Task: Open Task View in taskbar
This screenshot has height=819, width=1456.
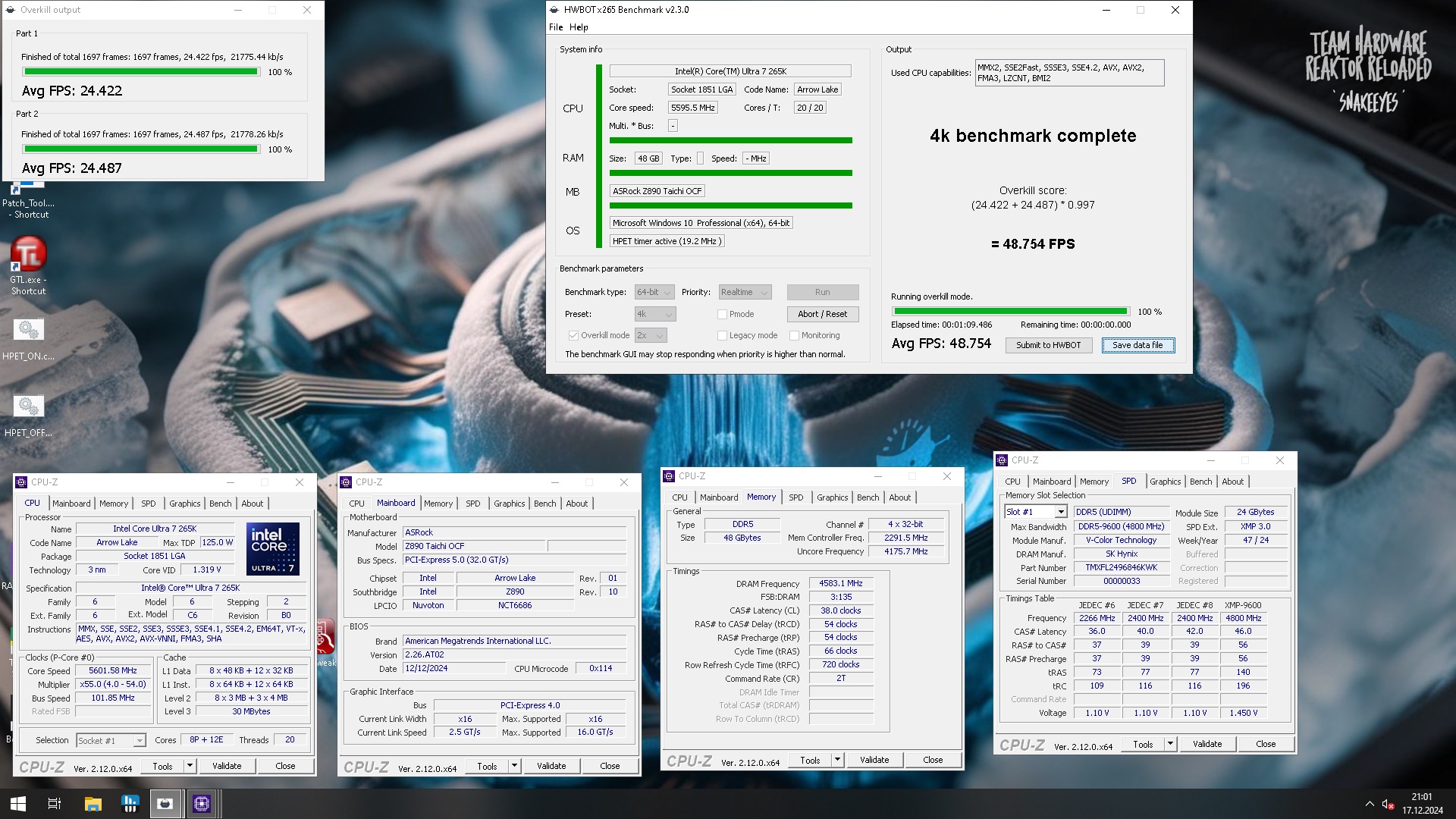Action: (55, 804)
